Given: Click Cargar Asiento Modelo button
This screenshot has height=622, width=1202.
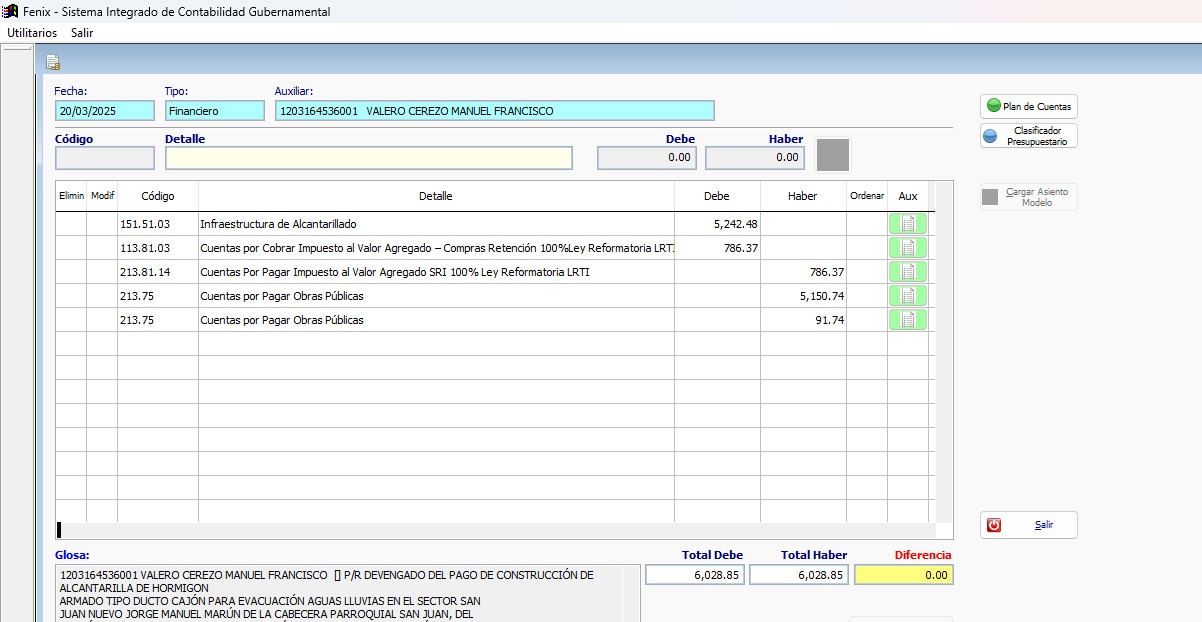Looking at the screenshot, I should point(1028,197).
